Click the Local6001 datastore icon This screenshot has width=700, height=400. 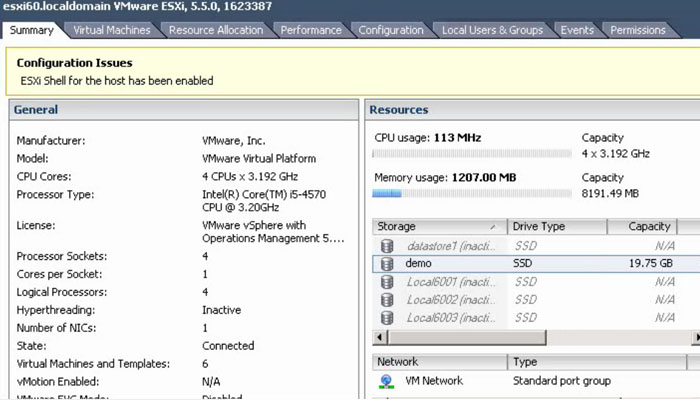click(x=387, y=282)
